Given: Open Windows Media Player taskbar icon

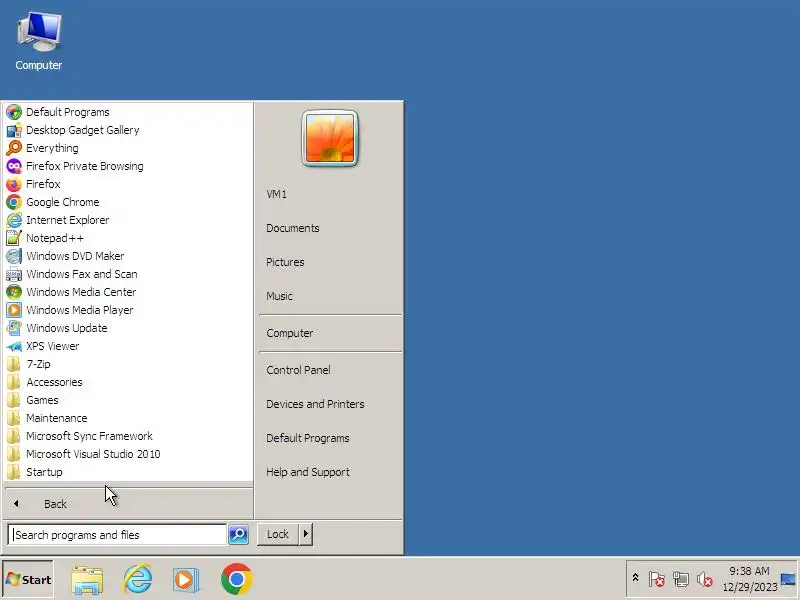Looking at the screenshot, I should coord(186,579).
